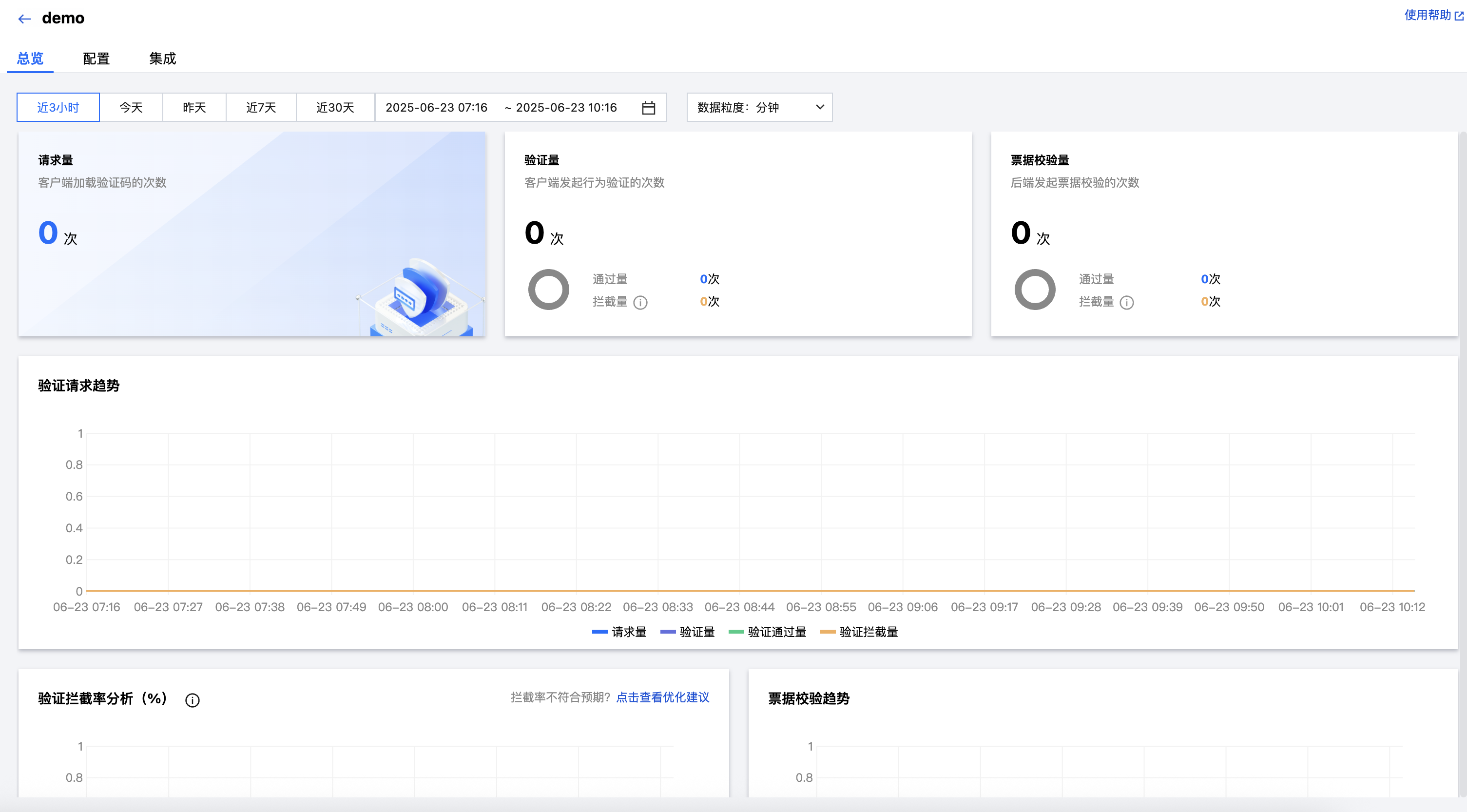Image resolution: width=1467 pixels, height=812 pixels.
Task: Click the info icon next to 验证拦截率分析
Action: coord(193,700)
